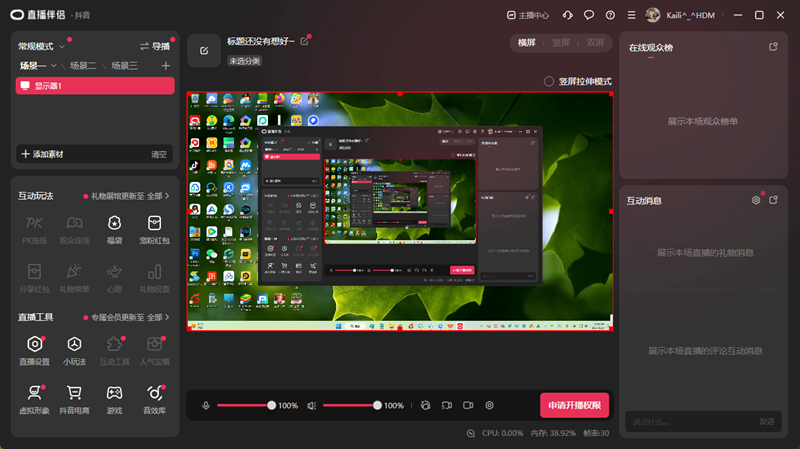Edit the stream title pencil icon
Image resolution: width=800 pixels, height=449 pixels.
point(305,41)
